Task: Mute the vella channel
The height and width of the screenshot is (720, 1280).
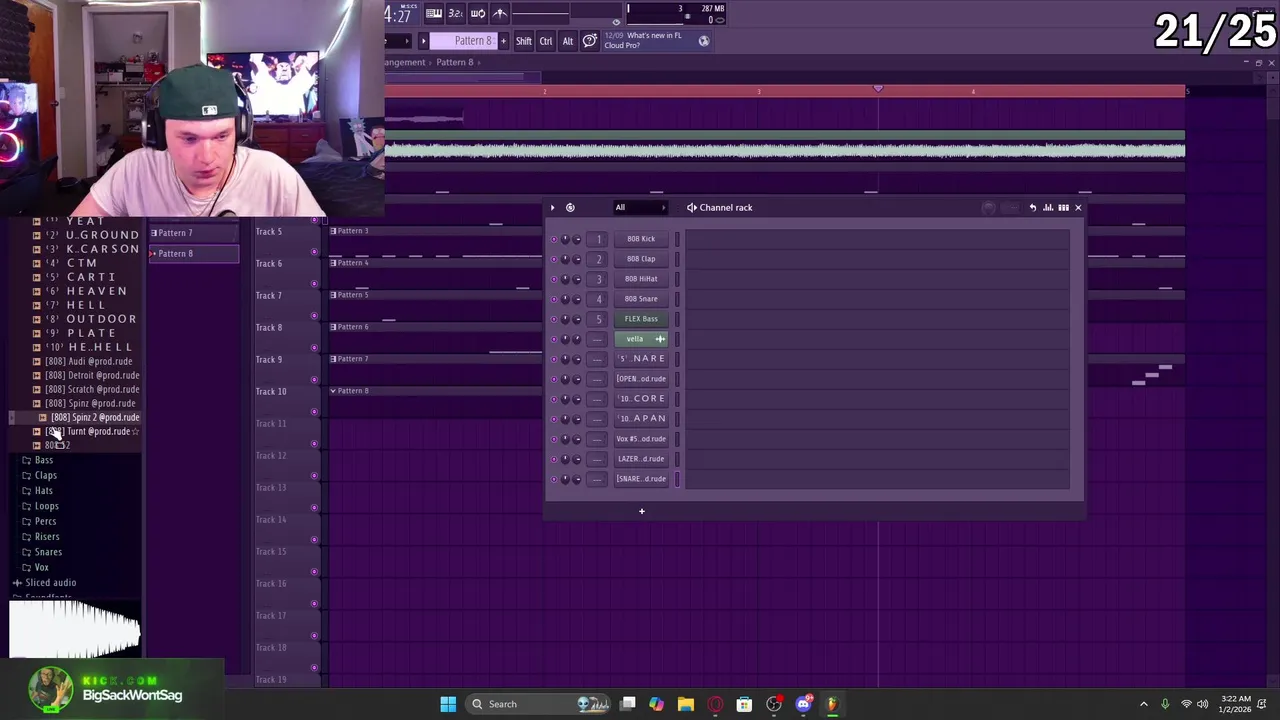Action: tap(554, 339)
